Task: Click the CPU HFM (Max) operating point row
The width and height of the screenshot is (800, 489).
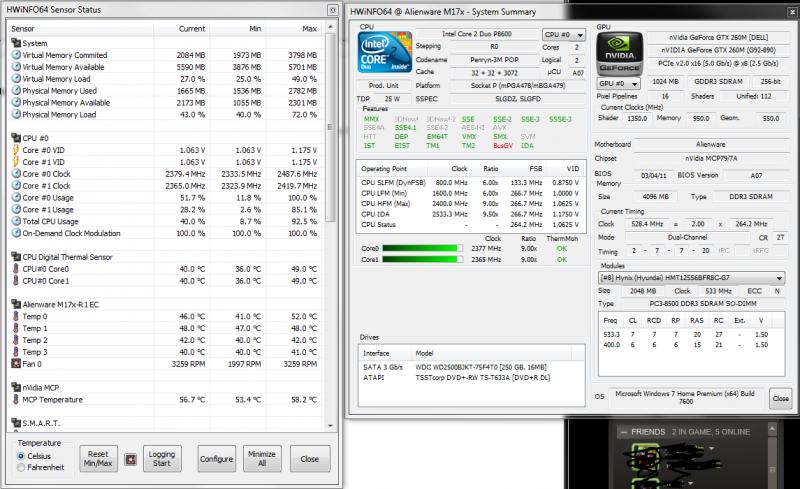Action: [x=470, y=204]
